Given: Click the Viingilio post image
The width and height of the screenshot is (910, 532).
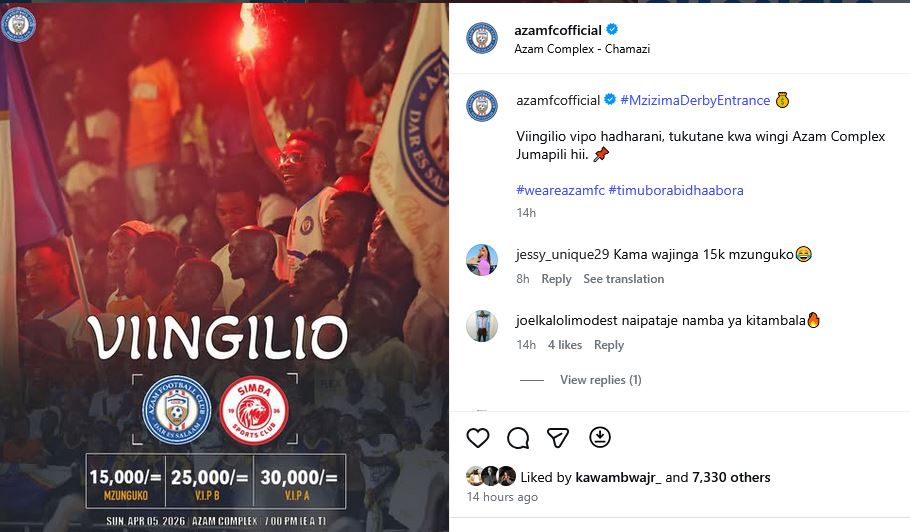Looking at the screenshot, I should [224, 267].
